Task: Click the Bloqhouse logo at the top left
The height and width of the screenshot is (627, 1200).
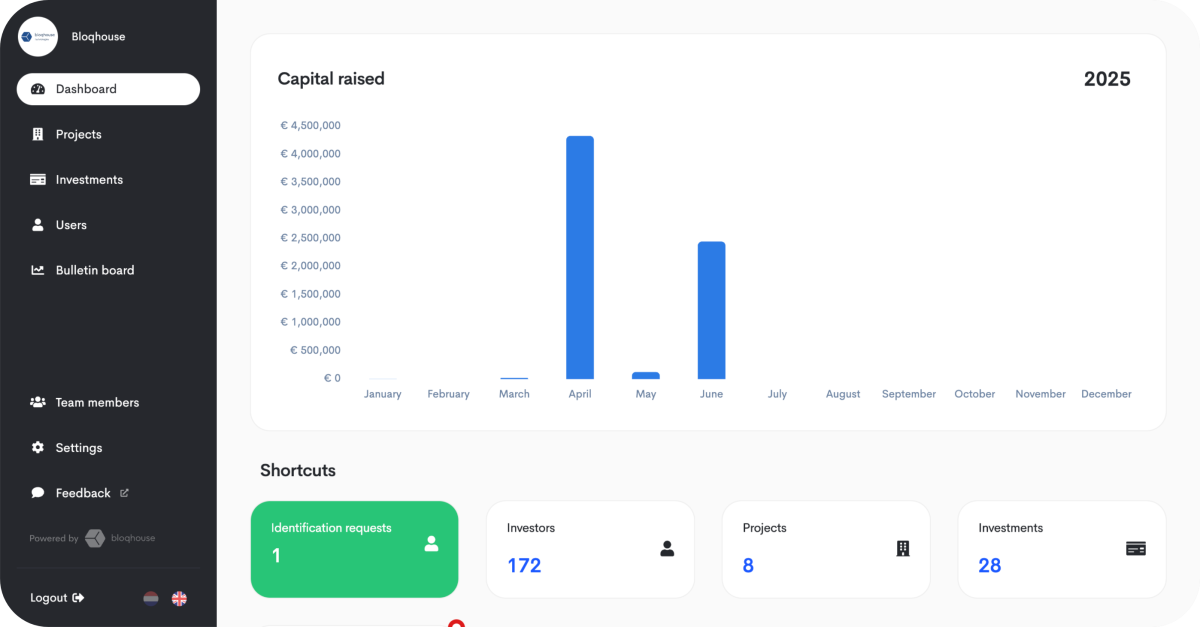Action: (37, 36)
